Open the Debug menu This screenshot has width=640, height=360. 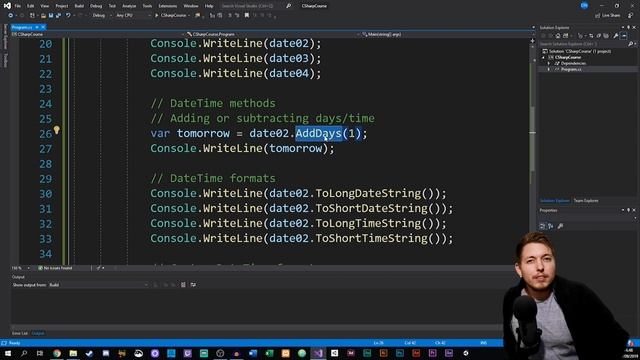(x=96, y=6)
